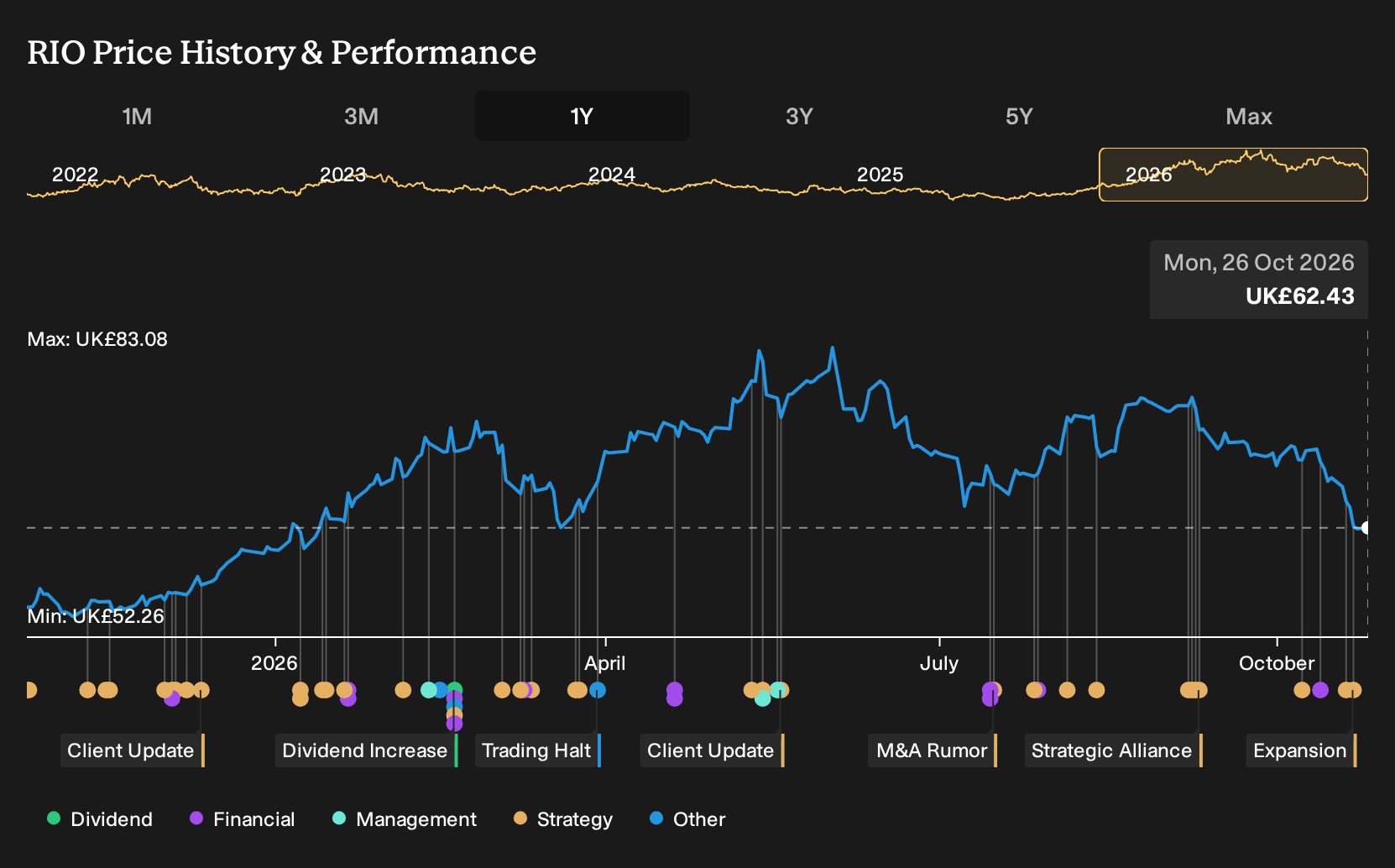Click the blue Other event dot near April

(598, 690)
